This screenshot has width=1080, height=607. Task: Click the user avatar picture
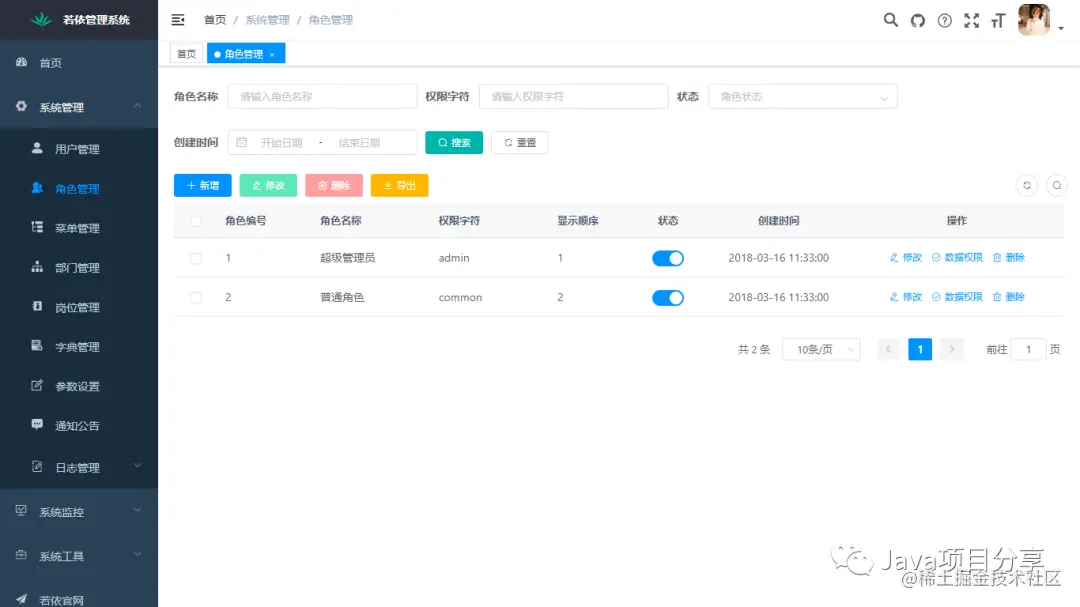click(1034, 19)
